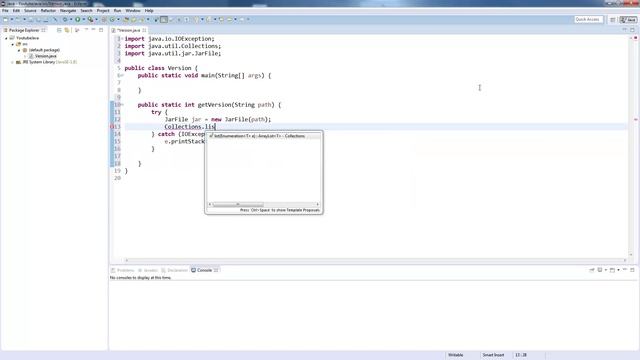Viewport: 640px width, 360px height.
Task: Click the editor horizontal scrollbar
Action: (375, 260)
